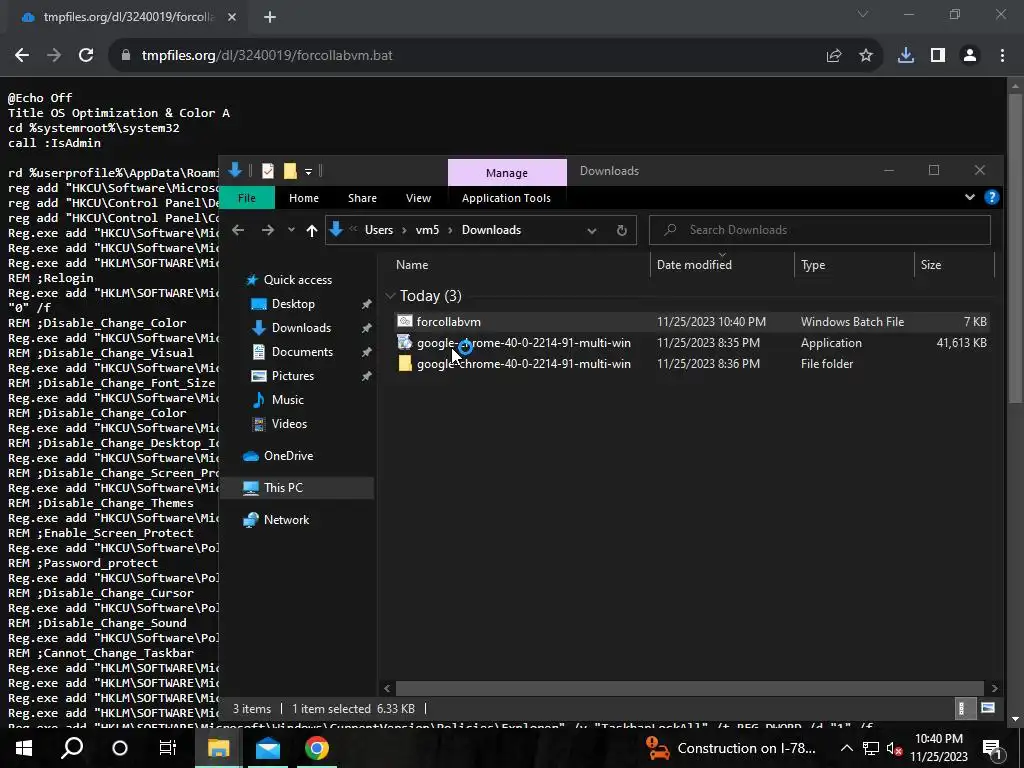Open Task View from the taskbar
Image resolution: width=1024 pixels, height=768 pixels.
168,748
